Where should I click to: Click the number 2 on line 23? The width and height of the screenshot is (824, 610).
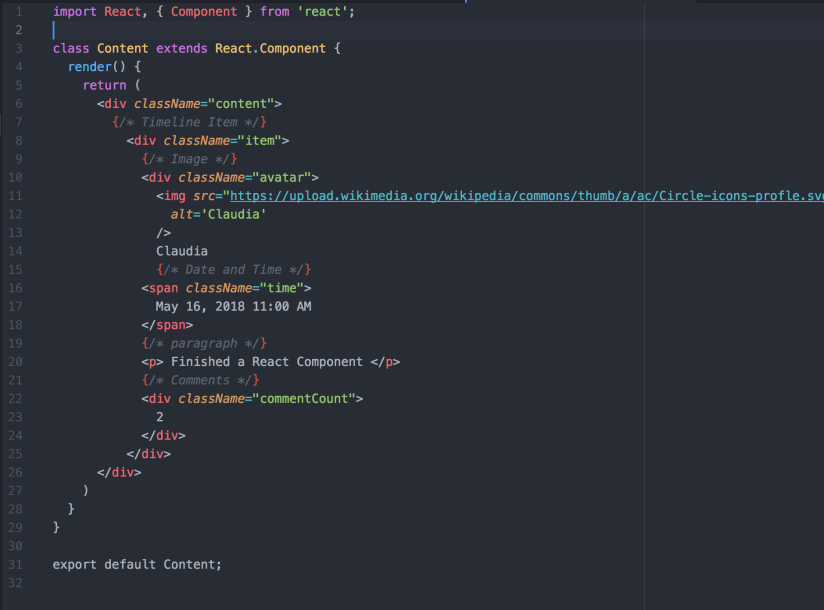pyautogui.click(x=160, y=416)
